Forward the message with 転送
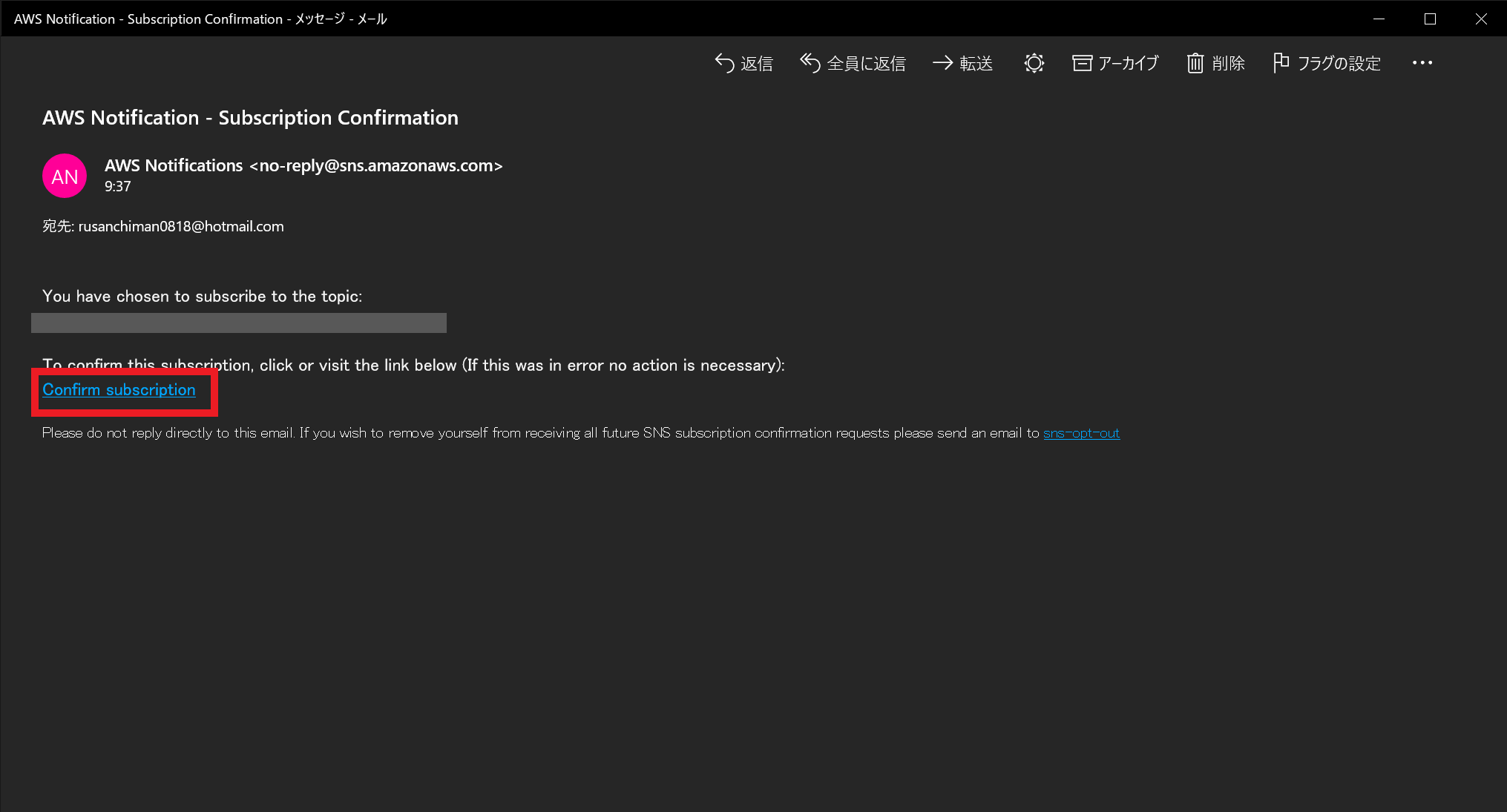This screenshot has width=1507, height=812. 962,63
